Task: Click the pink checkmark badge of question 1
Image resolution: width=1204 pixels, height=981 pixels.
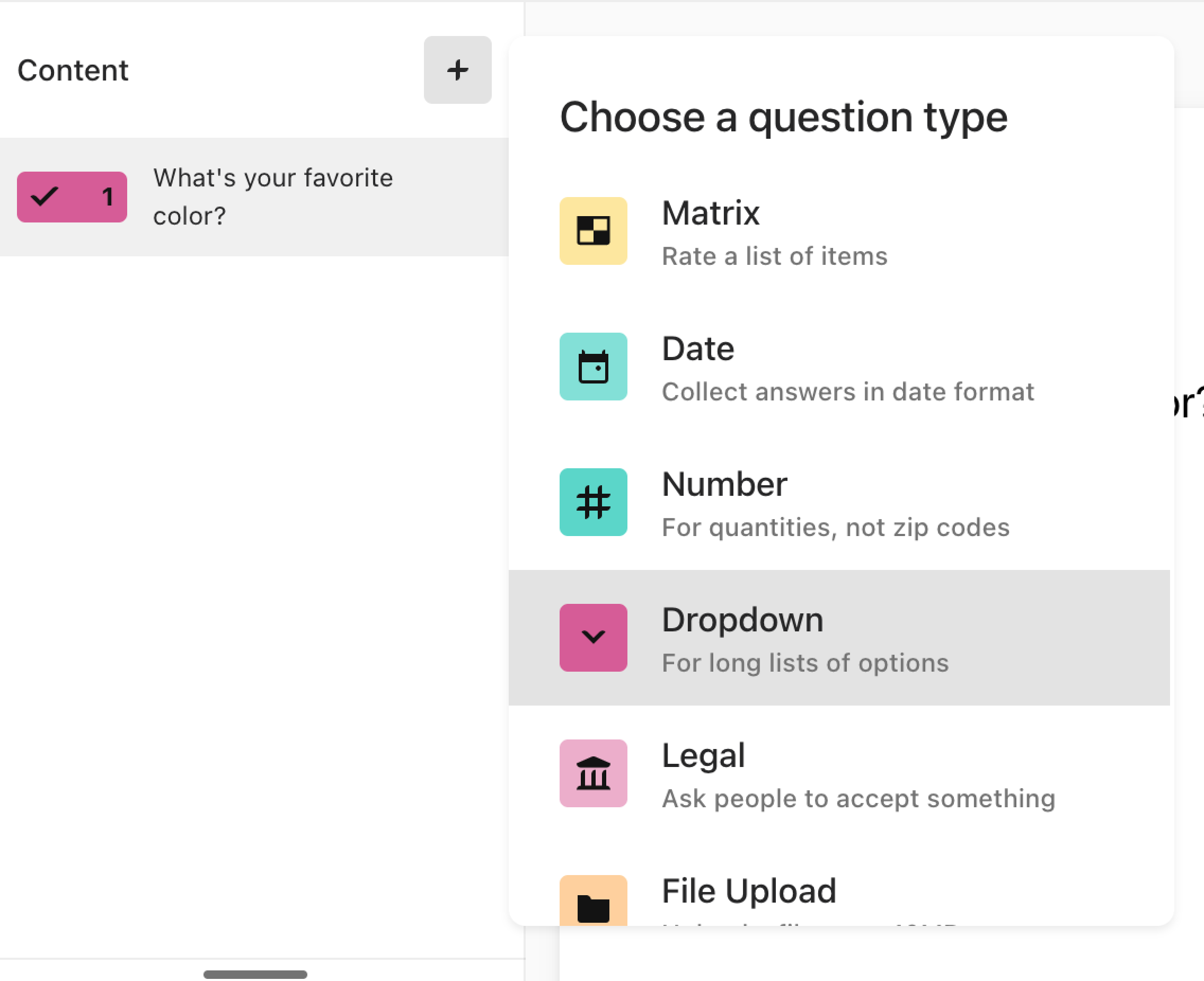Action: coord(72,197)
